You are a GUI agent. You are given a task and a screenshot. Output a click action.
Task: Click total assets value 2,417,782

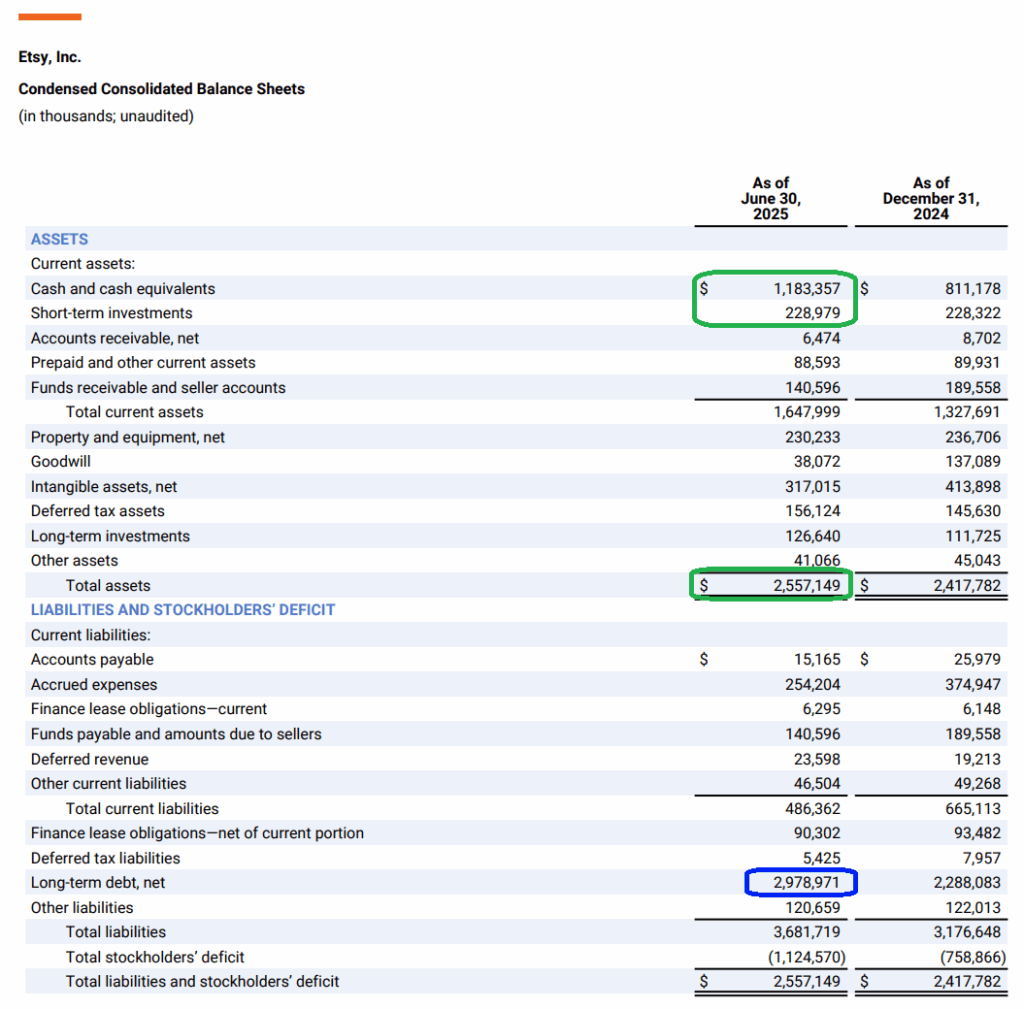(x=967, y=586)
